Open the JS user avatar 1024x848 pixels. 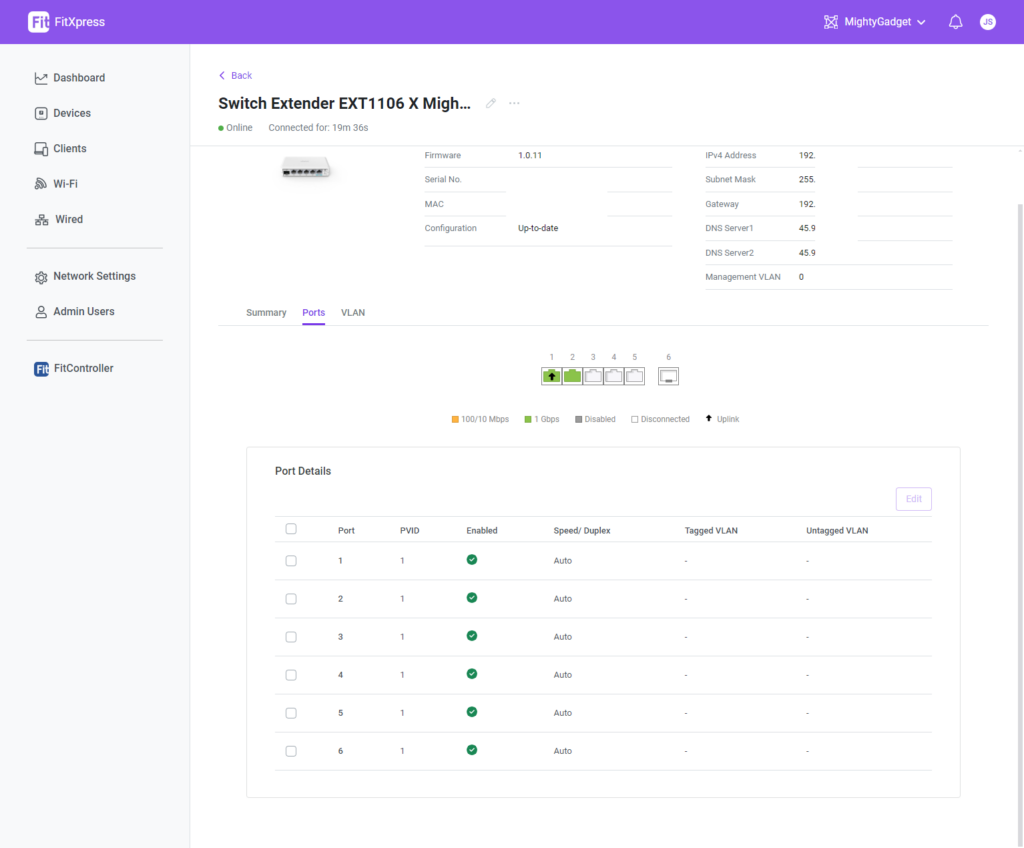pyautogui.click(x=987, y=22)
